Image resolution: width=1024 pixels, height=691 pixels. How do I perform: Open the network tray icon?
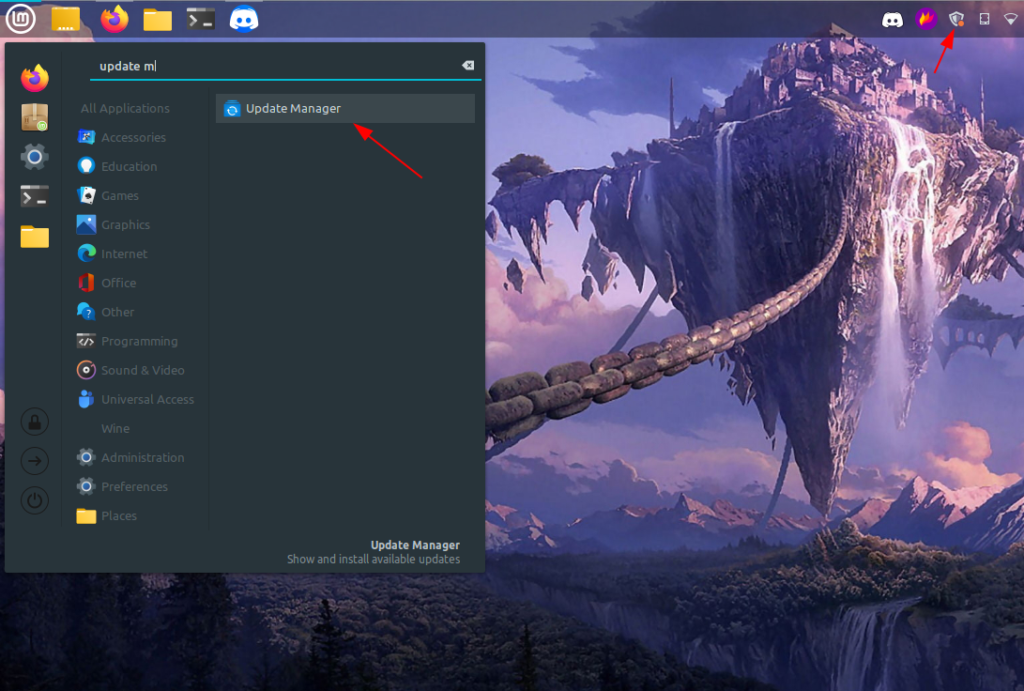(x=1011, y=19)
